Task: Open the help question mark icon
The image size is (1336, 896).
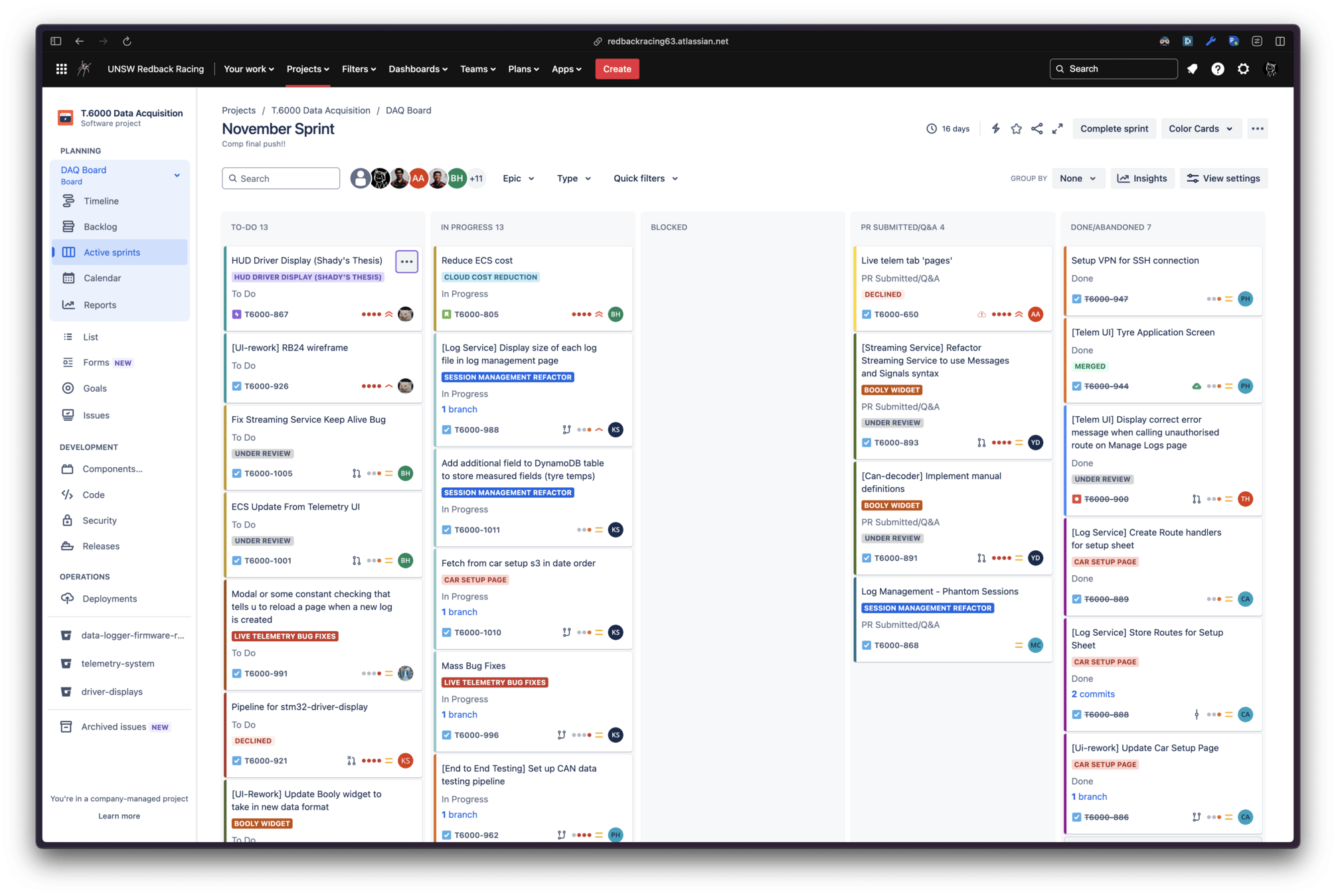Action: click(1218, 69)
